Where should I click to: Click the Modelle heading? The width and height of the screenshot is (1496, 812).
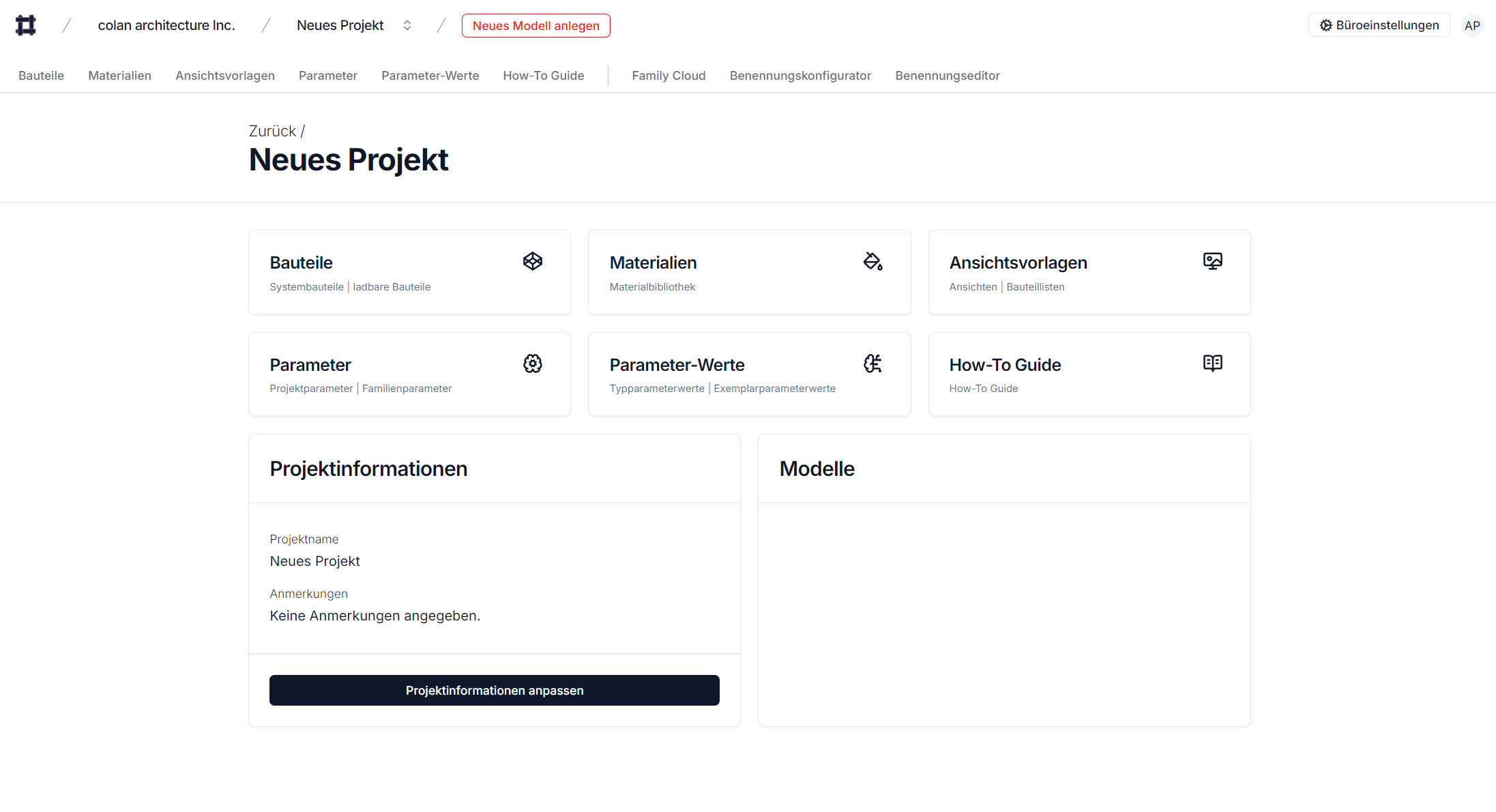pyautogui.click(x=817, y=469)
